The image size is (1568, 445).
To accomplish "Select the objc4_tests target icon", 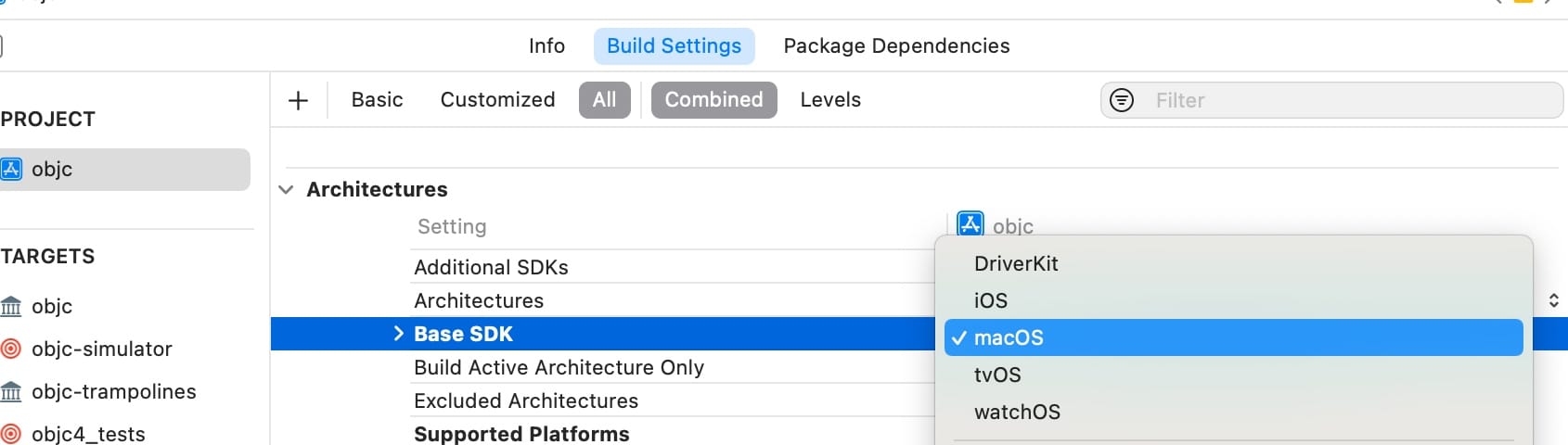I will (x=11, y=434).
